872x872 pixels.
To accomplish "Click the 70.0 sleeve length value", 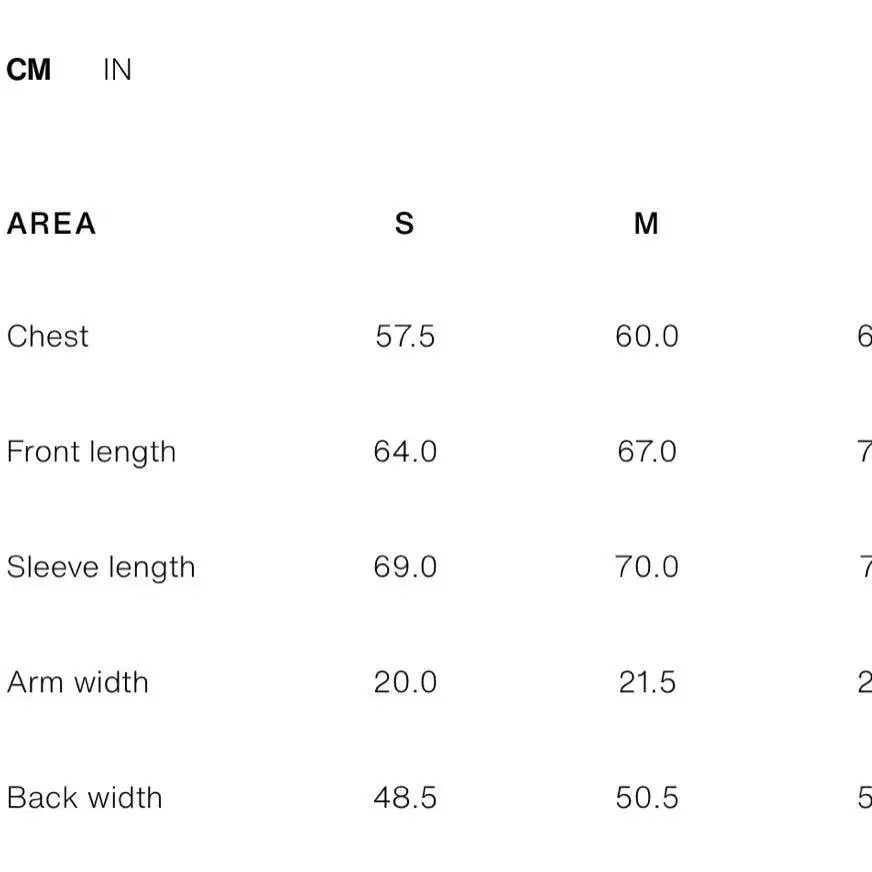I will pos(646,567).
